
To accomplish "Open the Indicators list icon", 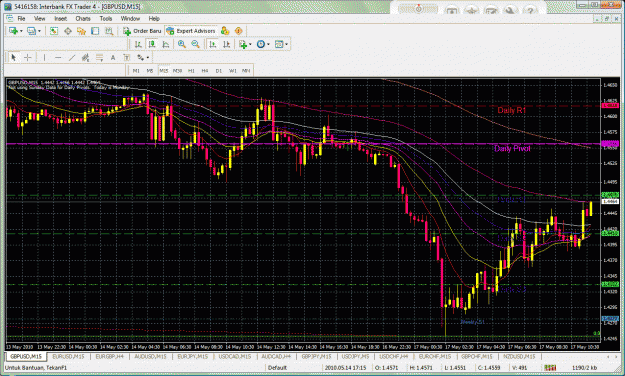I will point(243,44).
